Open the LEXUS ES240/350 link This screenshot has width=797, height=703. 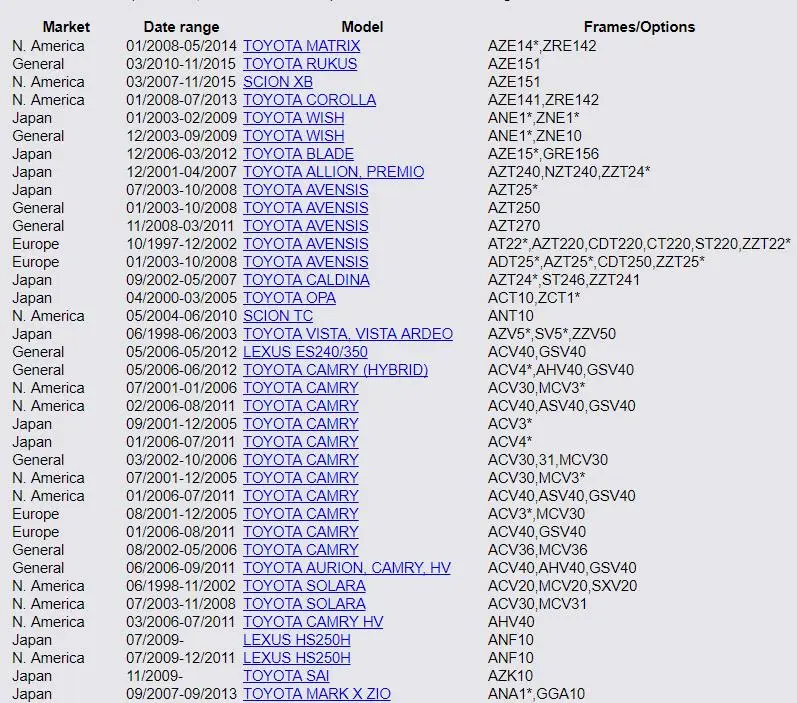click(x=305, y=352)
